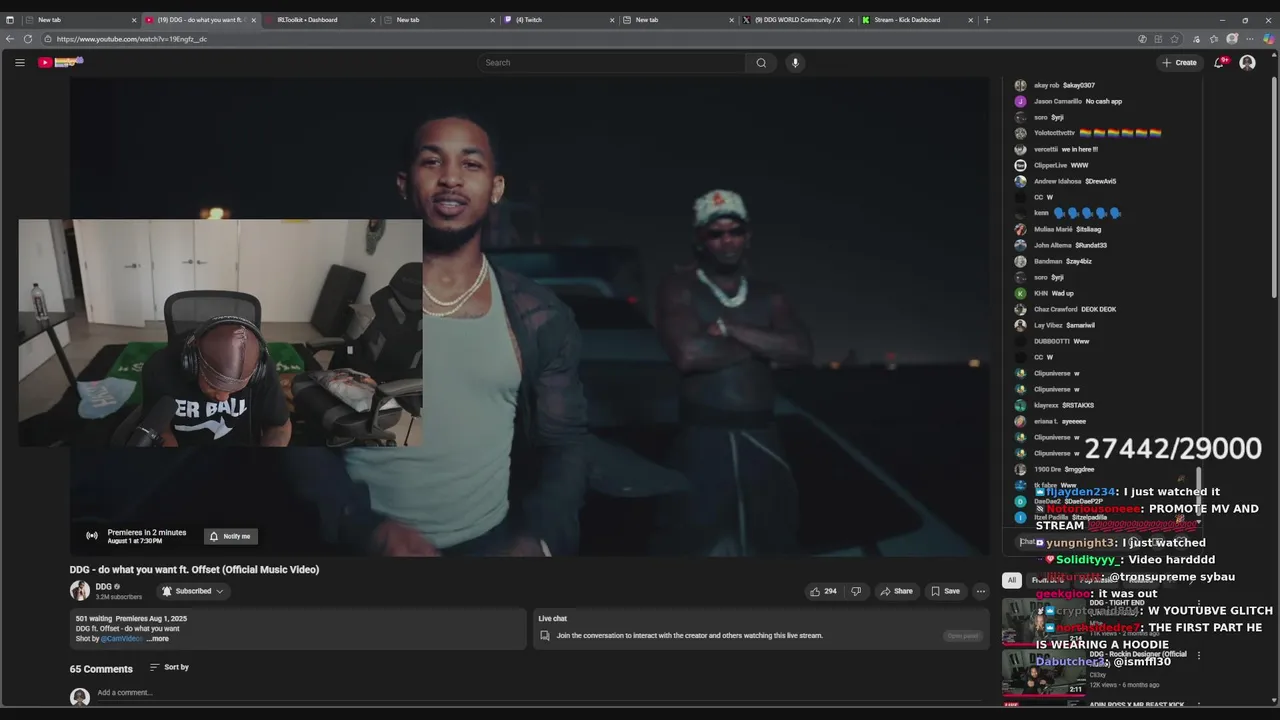Viewport: 1280px width, 720px height.
Task: Open YouTube notifications bell
Action: pyautogui.click(x=1219, y=62)
